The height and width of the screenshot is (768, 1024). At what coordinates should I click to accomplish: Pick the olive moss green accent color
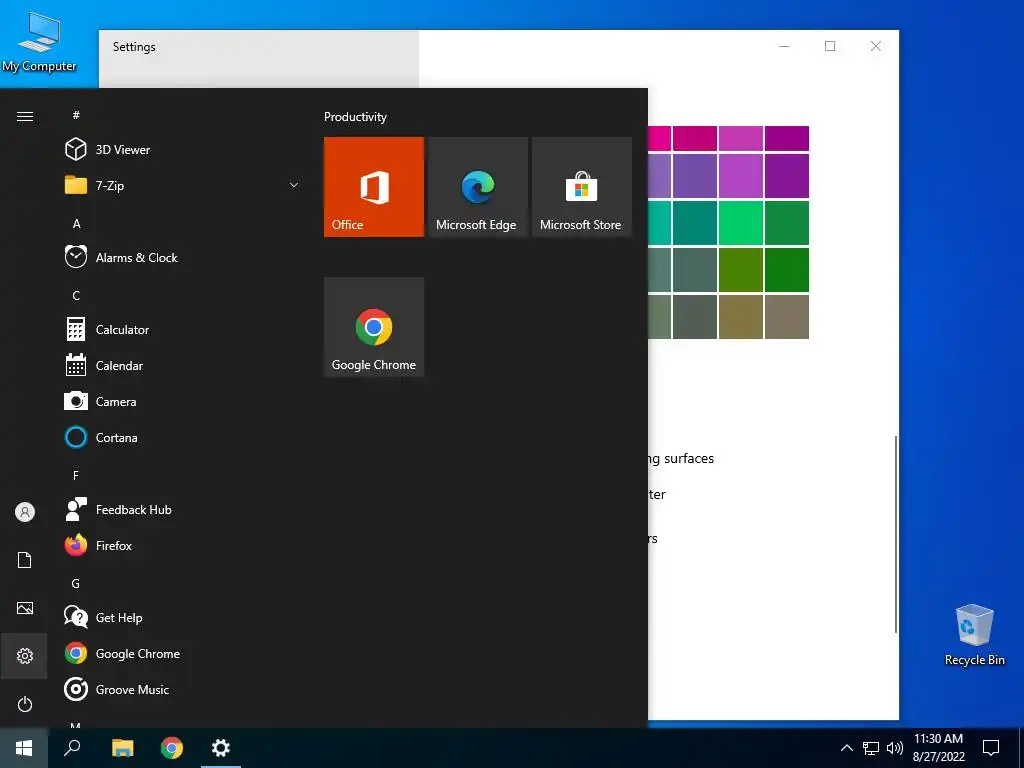[741, 270]
